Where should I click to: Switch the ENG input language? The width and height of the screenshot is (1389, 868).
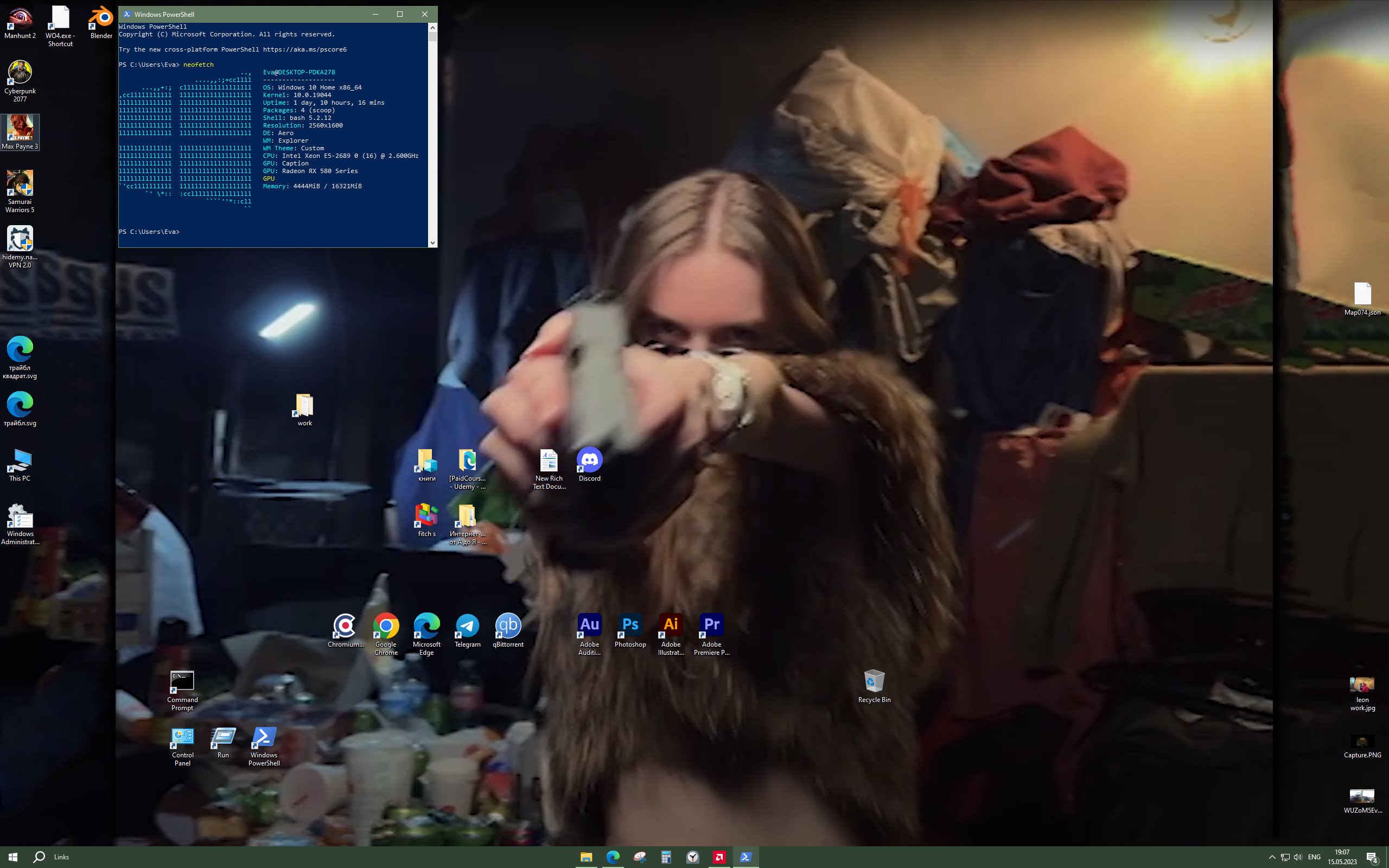1314,857
